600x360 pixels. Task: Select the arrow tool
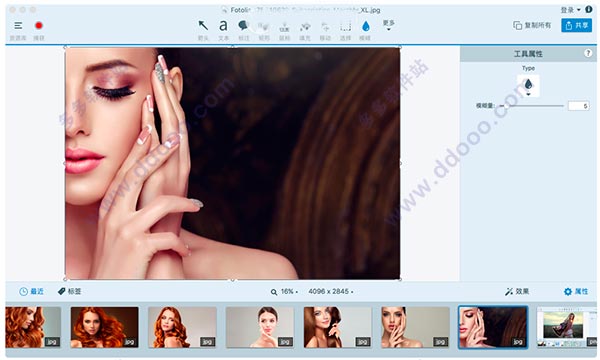pos(203,26)
